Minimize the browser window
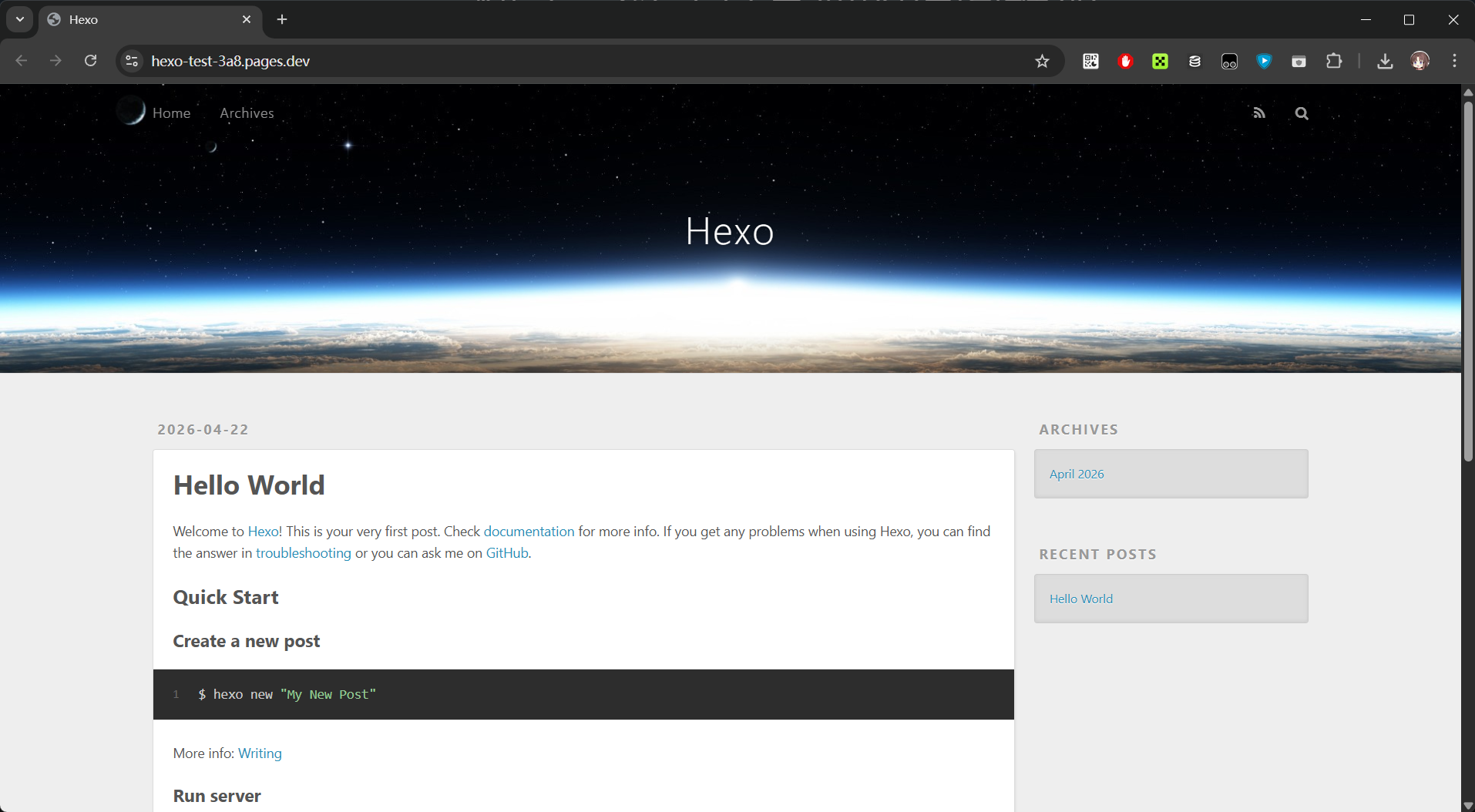The width and height of the screenshot is (1475, 812). (x=1366, y=19)
